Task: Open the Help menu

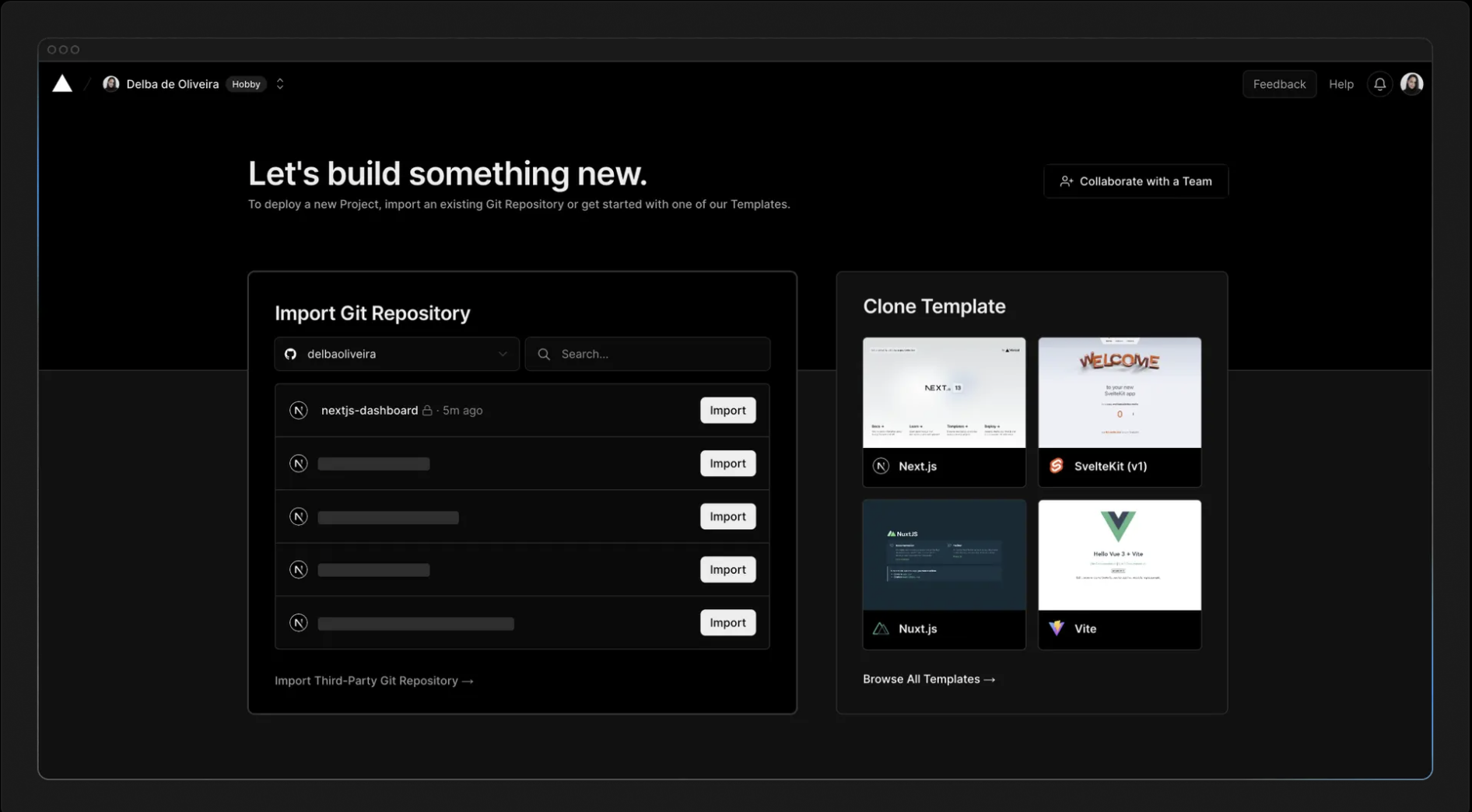Action: click(x=1341, y=84)
